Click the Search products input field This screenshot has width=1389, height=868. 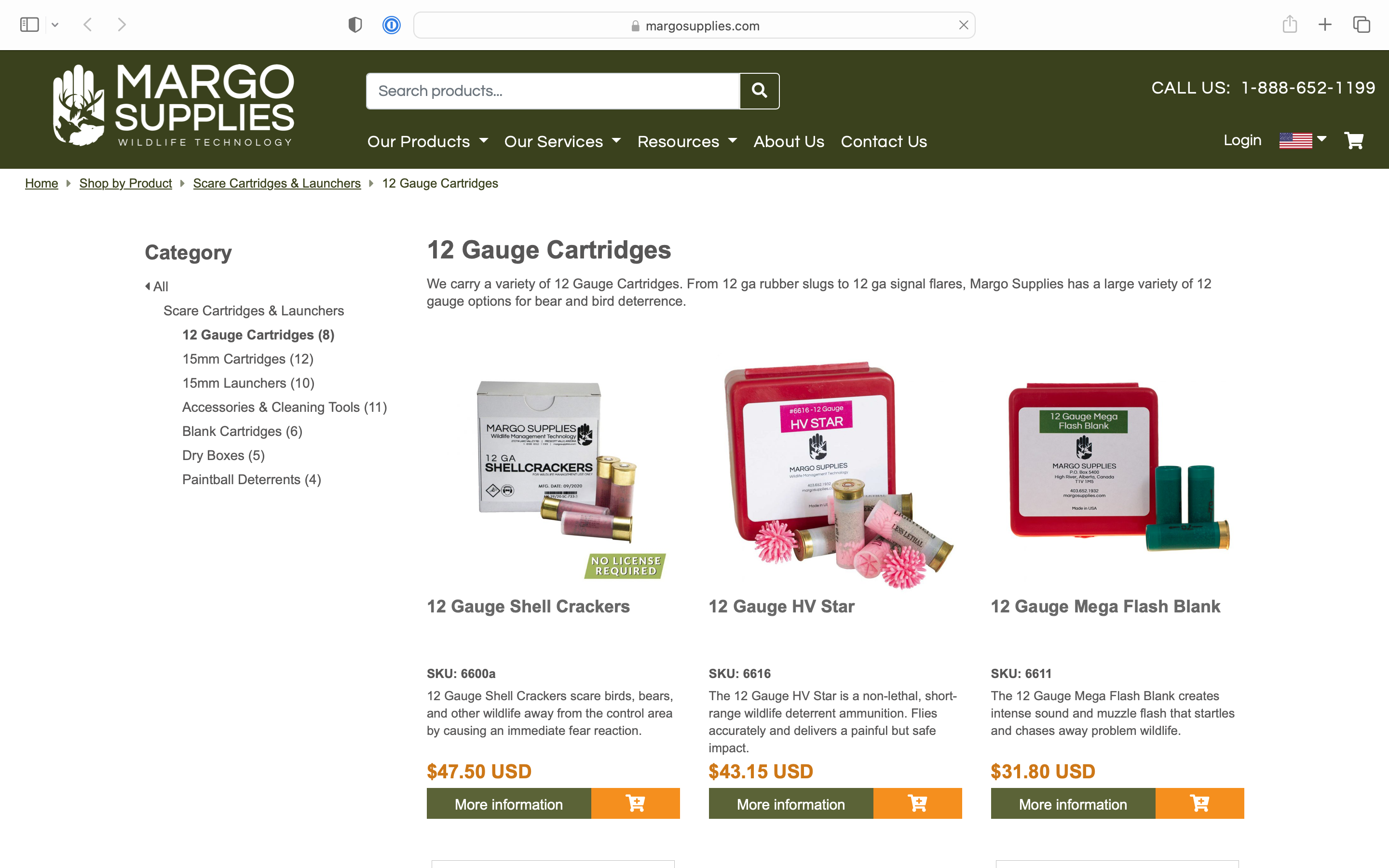click(553, 91)
